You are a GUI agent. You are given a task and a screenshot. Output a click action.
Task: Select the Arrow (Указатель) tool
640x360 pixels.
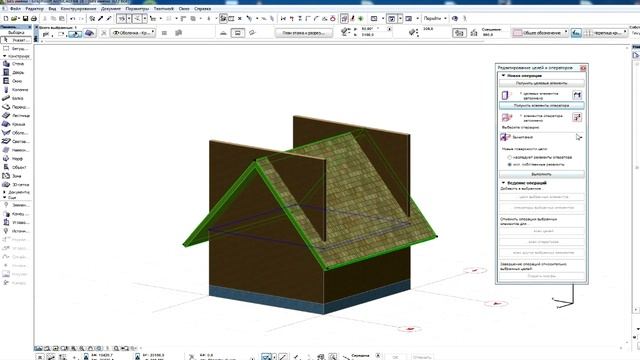(x=16, y=40)
